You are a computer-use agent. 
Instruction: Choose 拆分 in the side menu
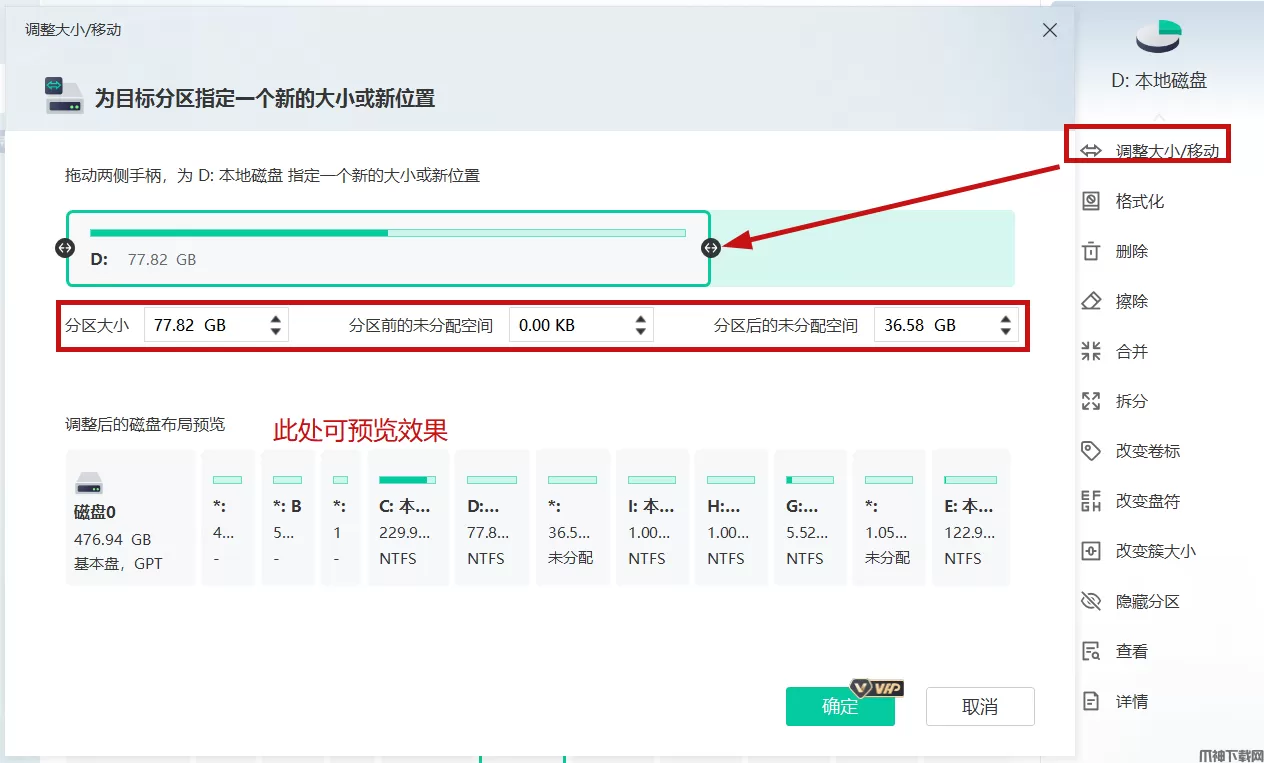pyautogui.click(x=1132, y=401)
